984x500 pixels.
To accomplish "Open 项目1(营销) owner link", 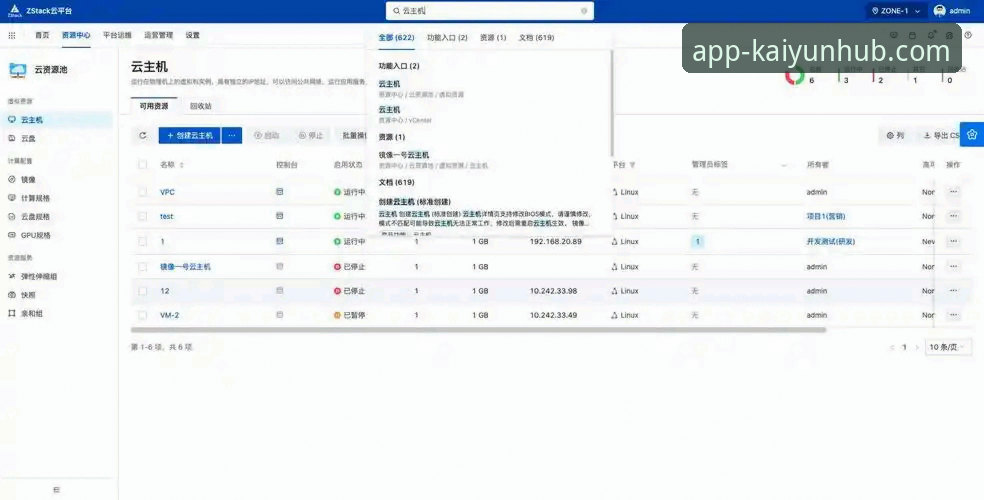I will click(826, 216).
